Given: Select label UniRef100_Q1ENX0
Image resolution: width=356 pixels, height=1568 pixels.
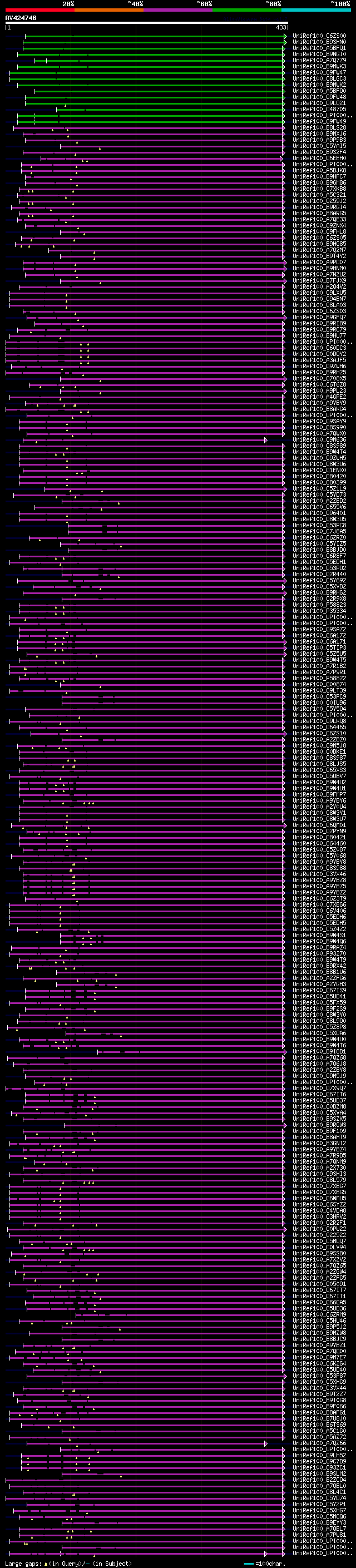Looking at the screenshot, I should pyautogui.click(x=319, y=471).
